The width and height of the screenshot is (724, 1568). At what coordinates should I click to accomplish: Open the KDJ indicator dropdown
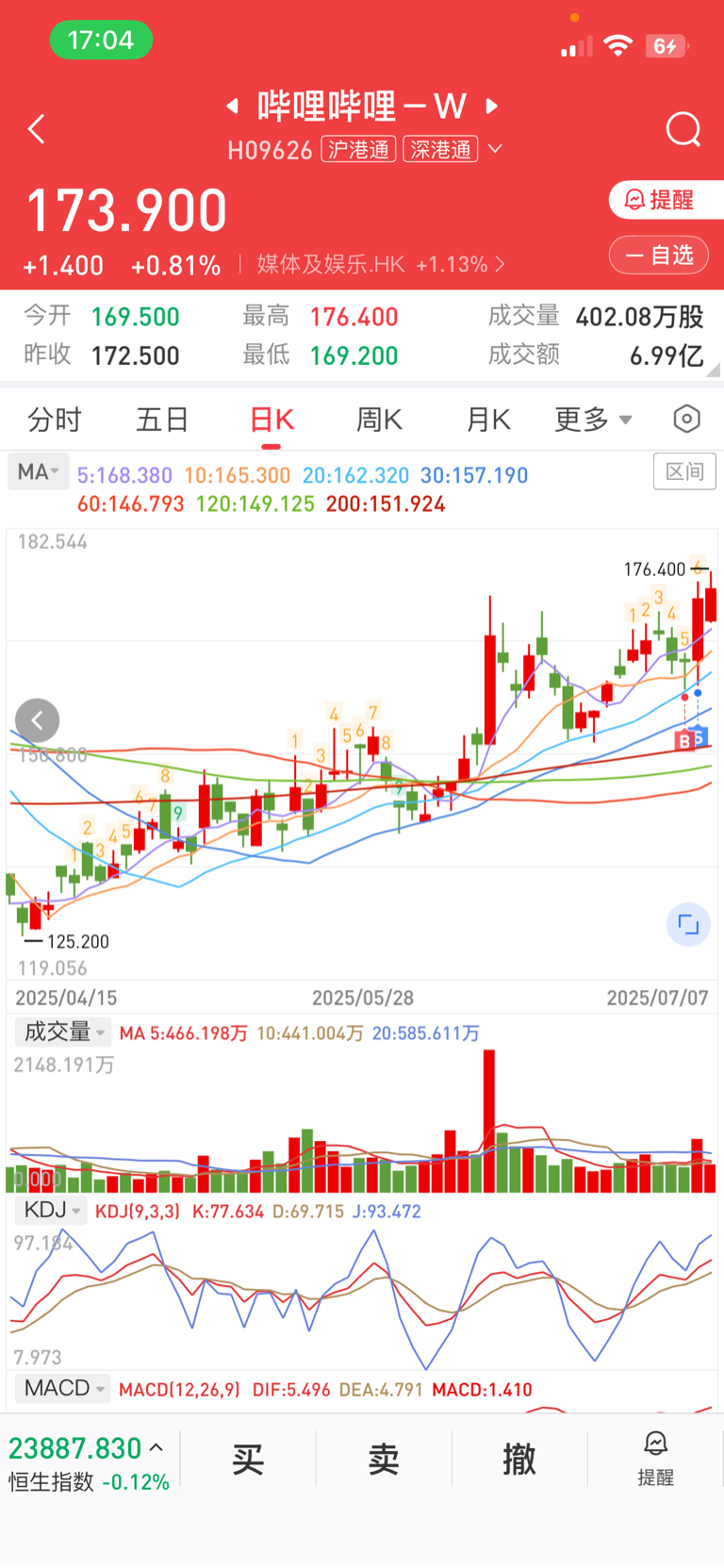point(51,1211)
